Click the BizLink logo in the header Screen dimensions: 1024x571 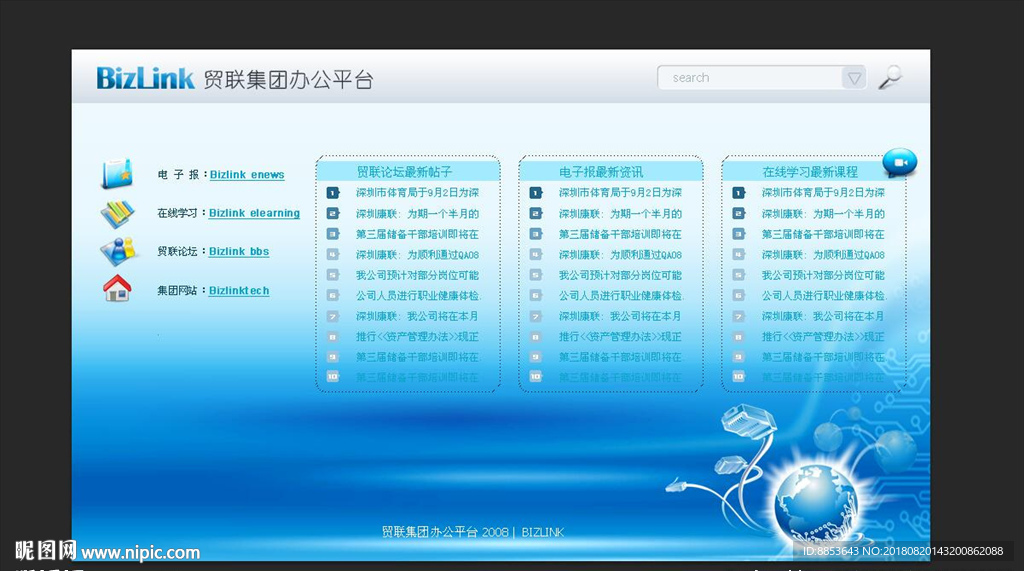145,78
